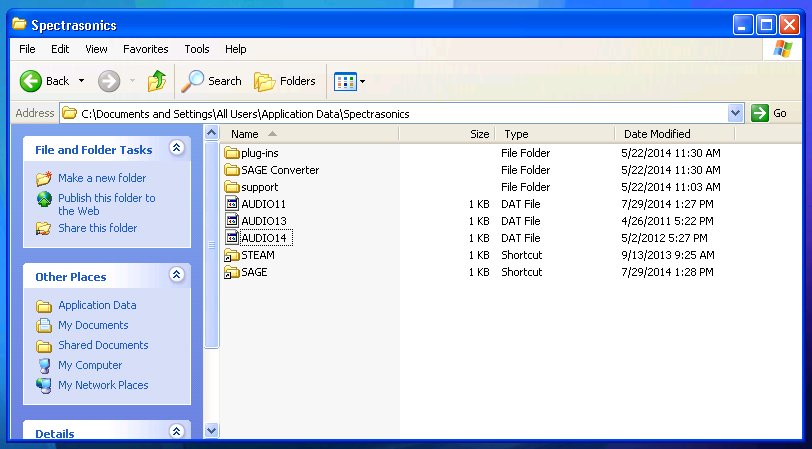Viewport: 812px width, 449px height.
Task: Click the 7/29/2014 1:27 PM date cell
Action: [668, 204]
